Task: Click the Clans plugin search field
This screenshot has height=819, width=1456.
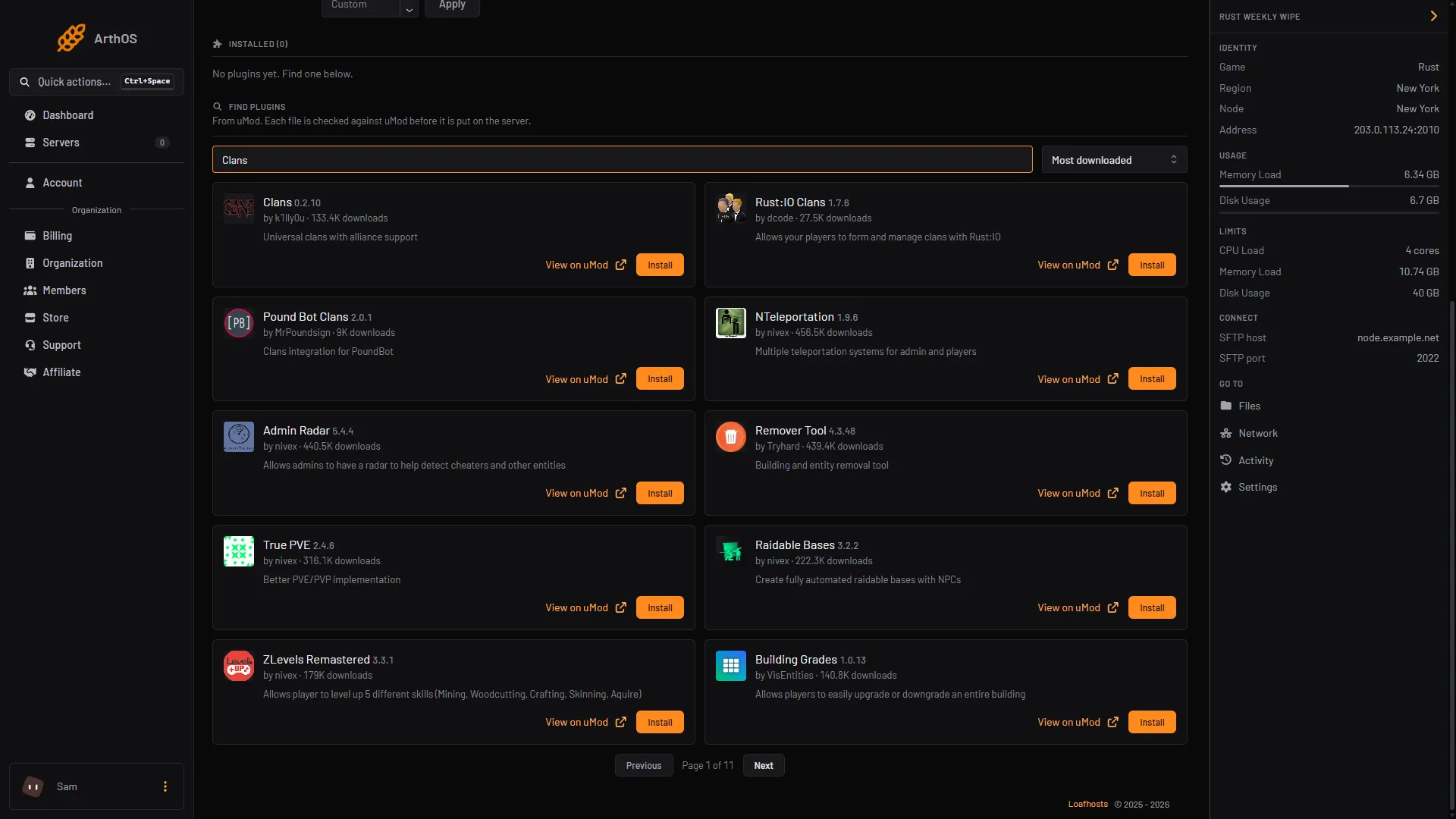Action: click(622, 160)
